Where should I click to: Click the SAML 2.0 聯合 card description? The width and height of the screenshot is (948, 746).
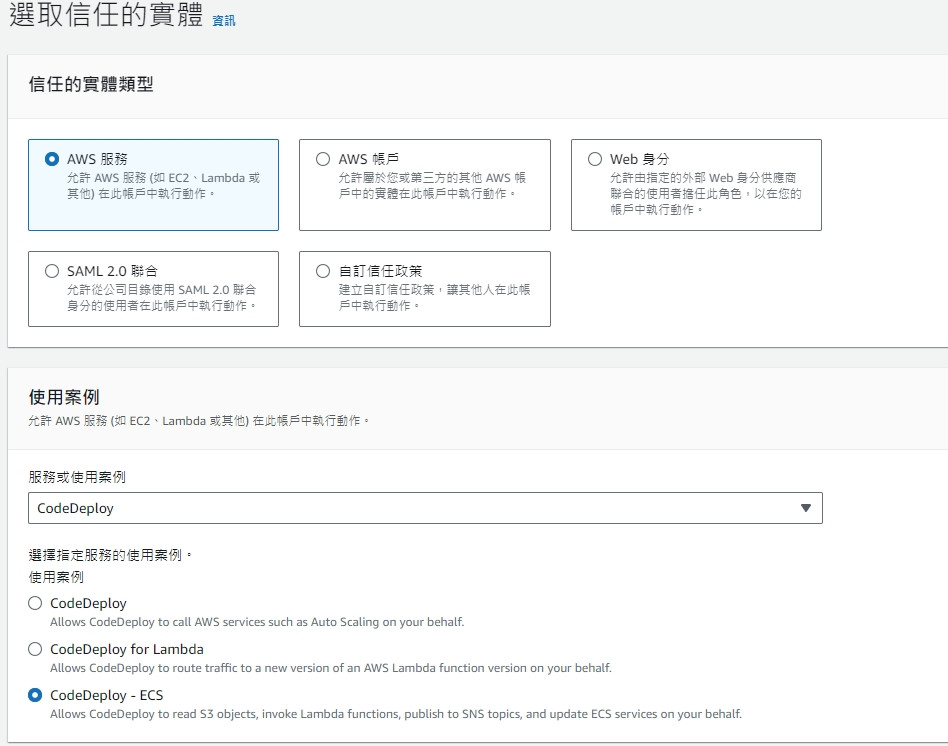161,297
